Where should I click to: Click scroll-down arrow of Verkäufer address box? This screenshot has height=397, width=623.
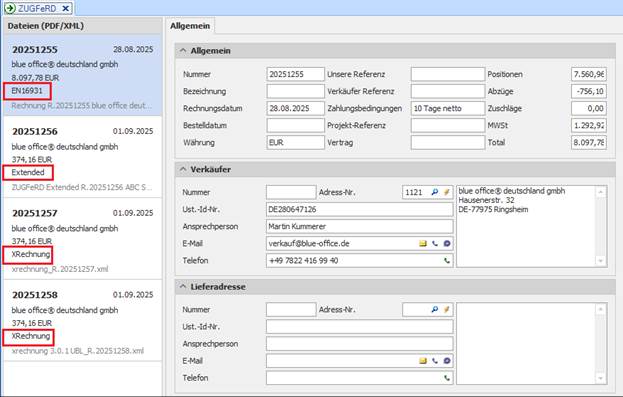coord(601,261)
